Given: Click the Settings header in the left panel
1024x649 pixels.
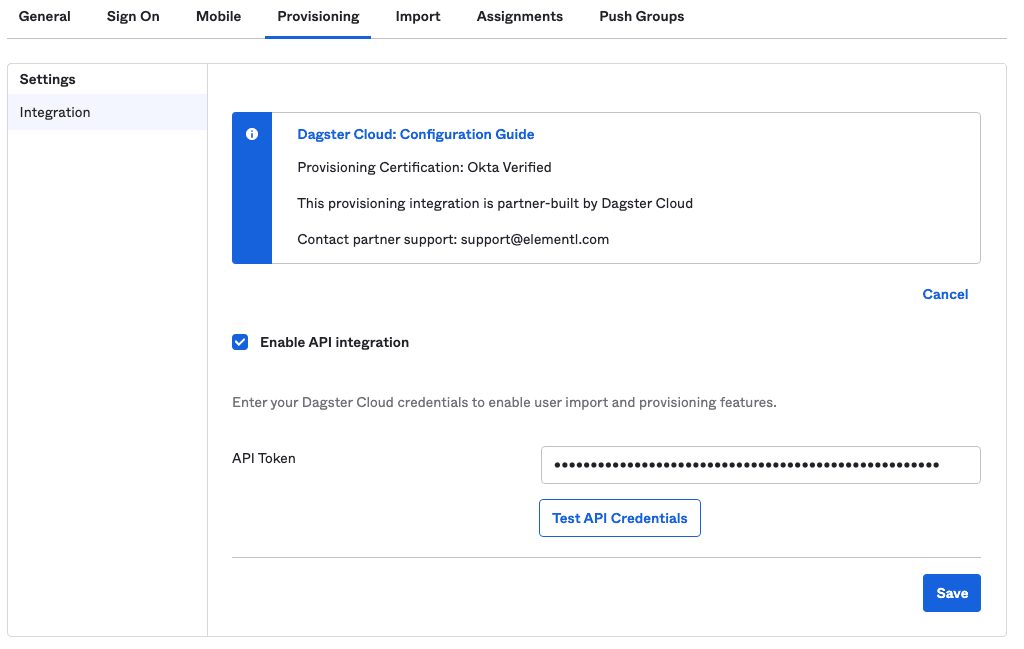Looking at the screenshot, I should tap(46, 79).
